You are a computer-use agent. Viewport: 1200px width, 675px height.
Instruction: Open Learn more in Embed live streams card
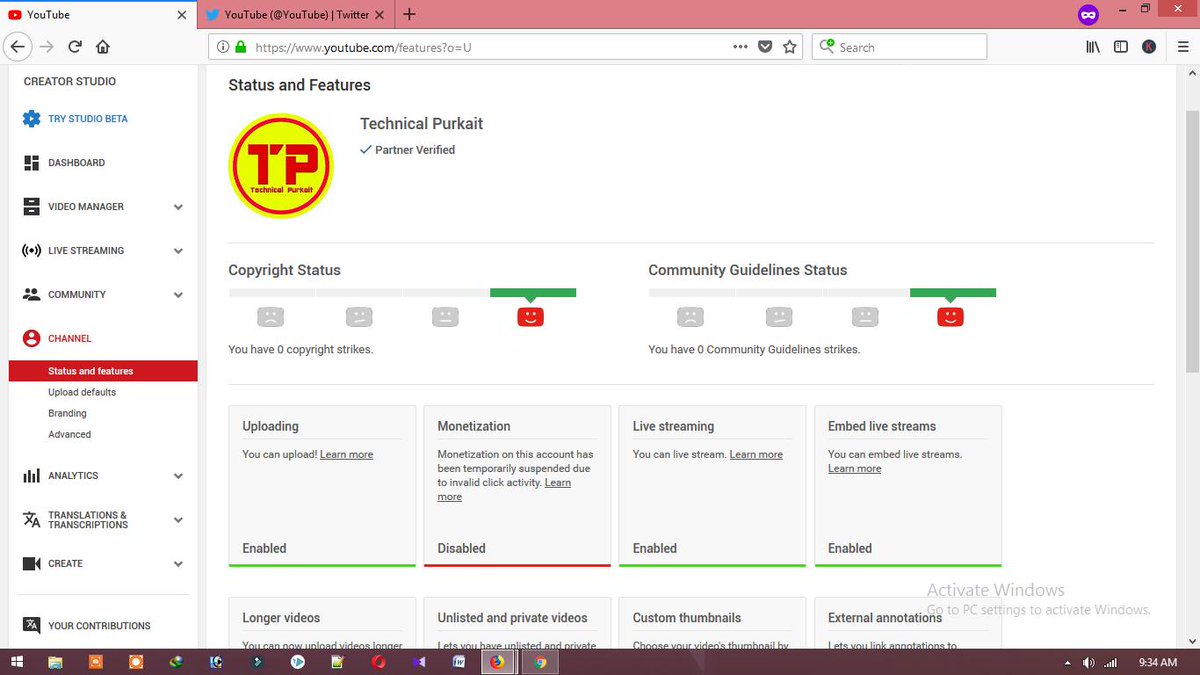click(x=854, y=469)
